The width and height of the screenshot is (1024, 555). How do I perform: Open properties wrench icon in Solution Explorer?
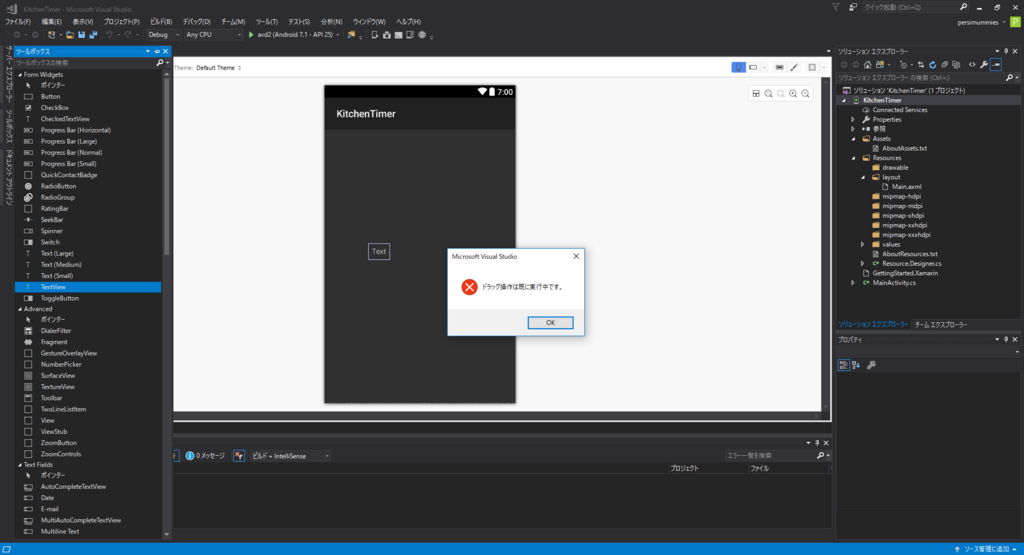(984, 65)
